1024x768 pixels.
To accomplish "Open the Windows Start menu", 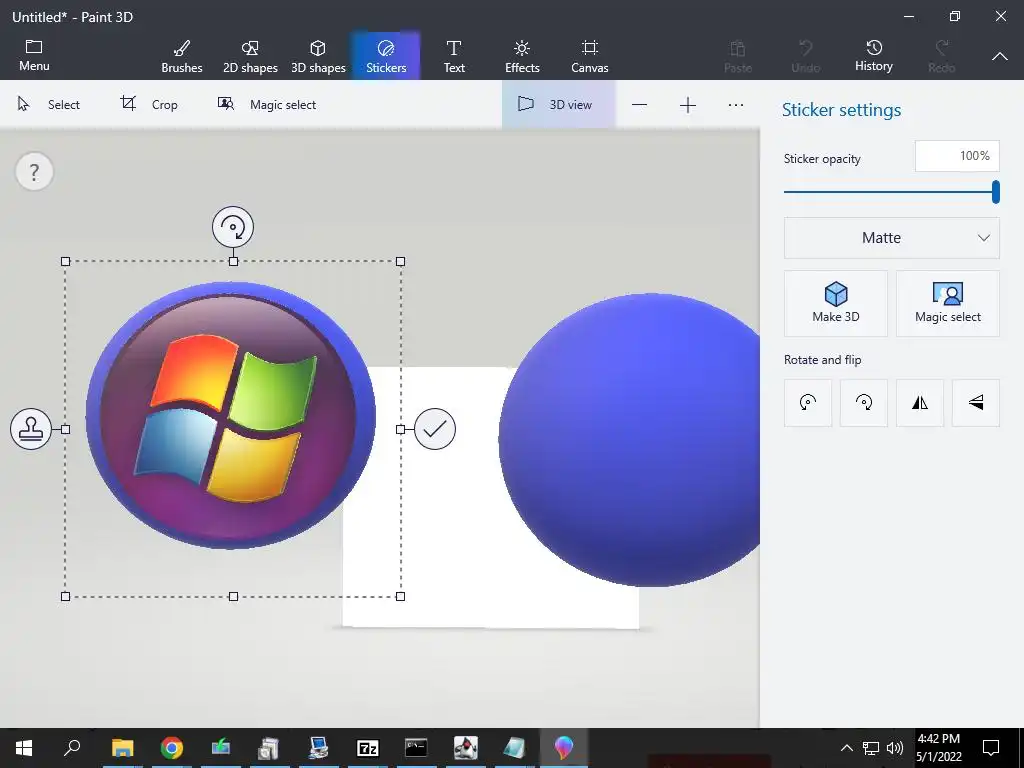I will [x=24, y=748].
